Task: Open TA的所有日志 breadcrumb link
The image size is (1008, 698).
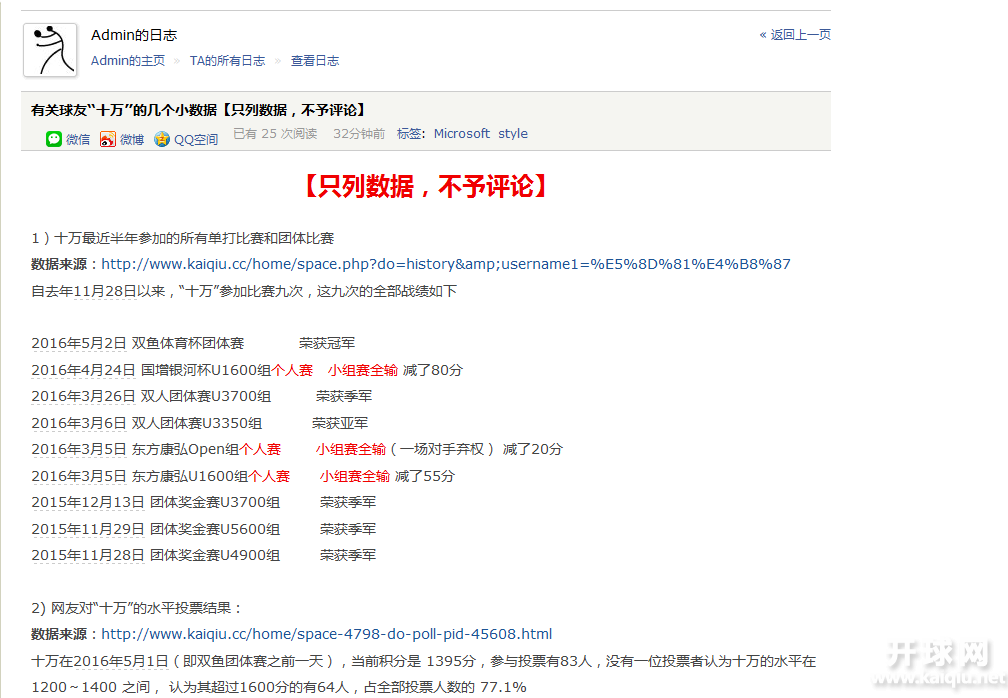Action: [x=227, y=60]
